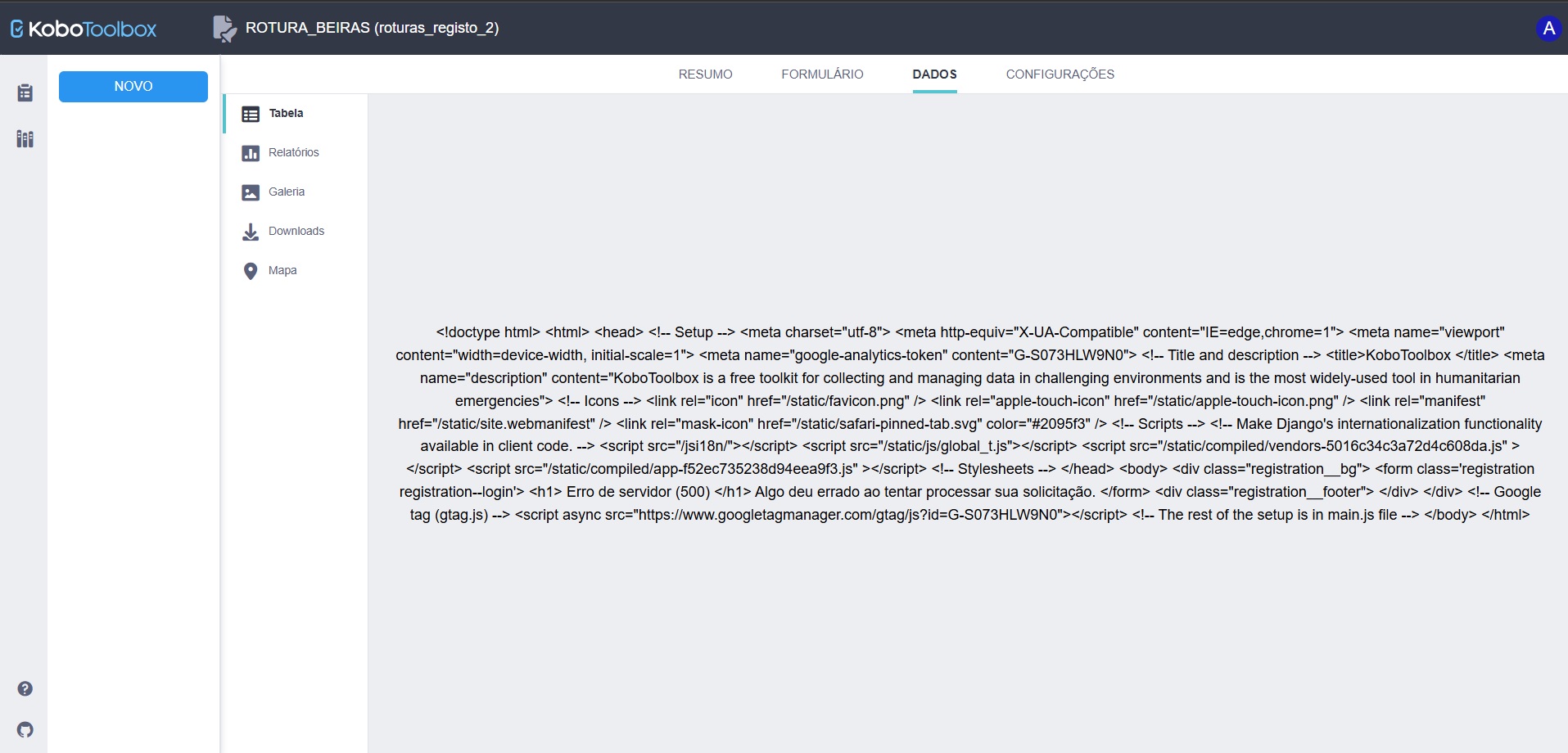Open the help question mark icon

(x=25, y=688)
